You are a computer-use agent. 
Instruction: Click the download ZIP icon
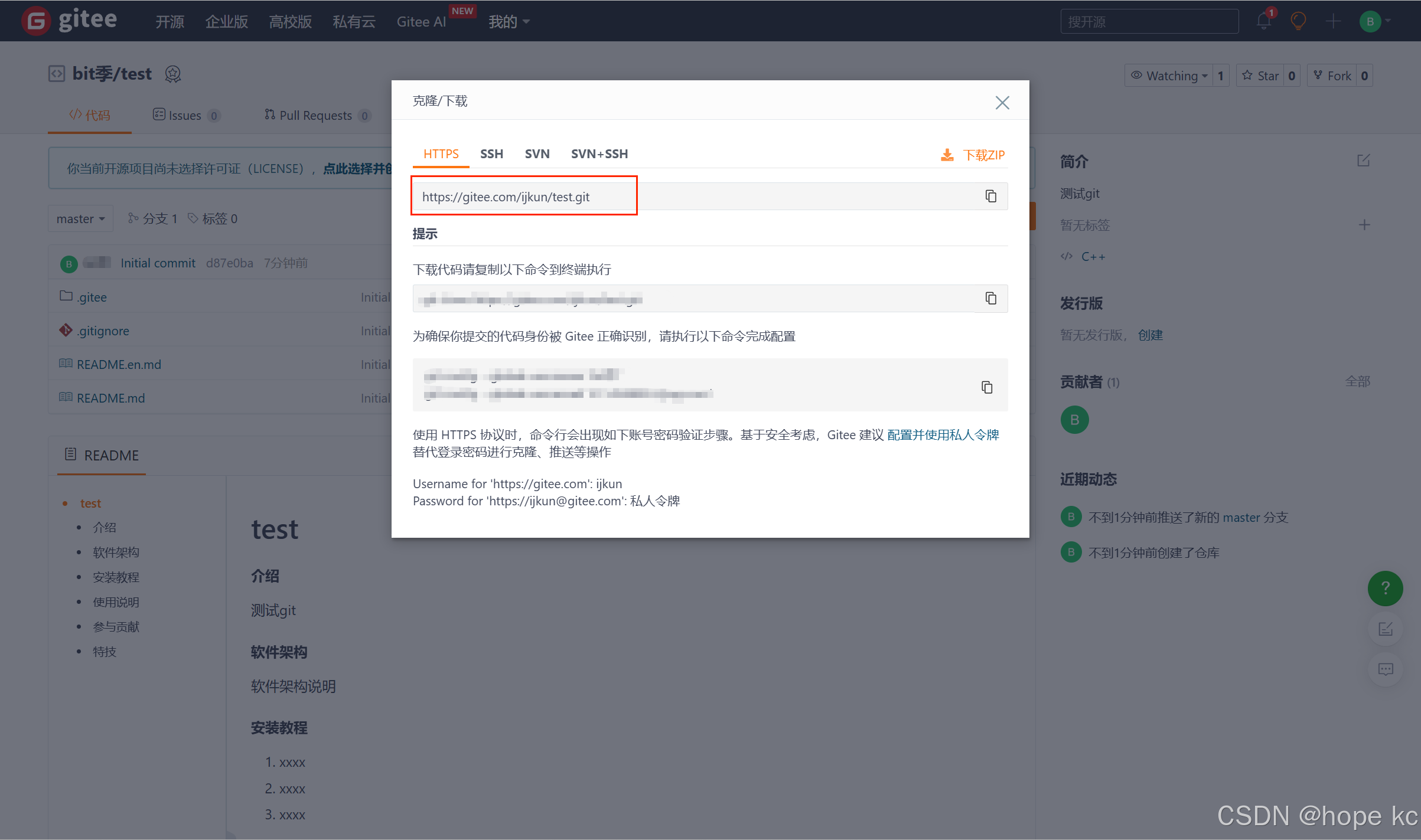[x=947, y=155]
